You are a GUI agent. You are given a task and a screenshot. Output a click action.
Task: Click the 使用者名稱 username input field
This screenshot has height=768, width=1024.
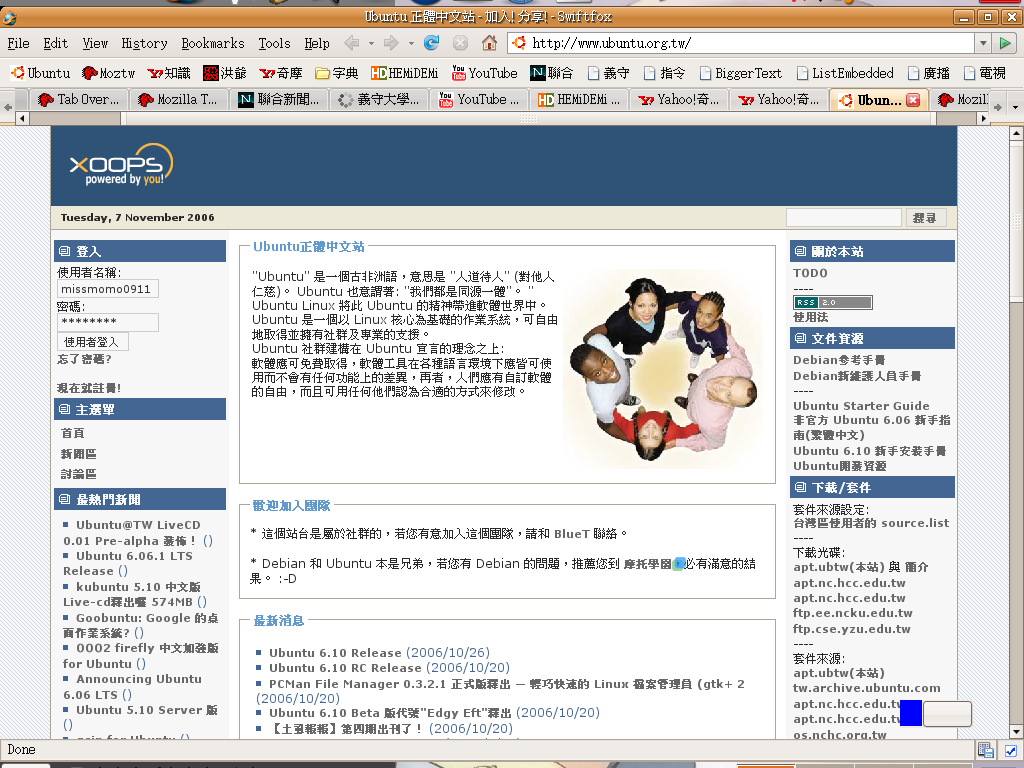coord(107,289)
